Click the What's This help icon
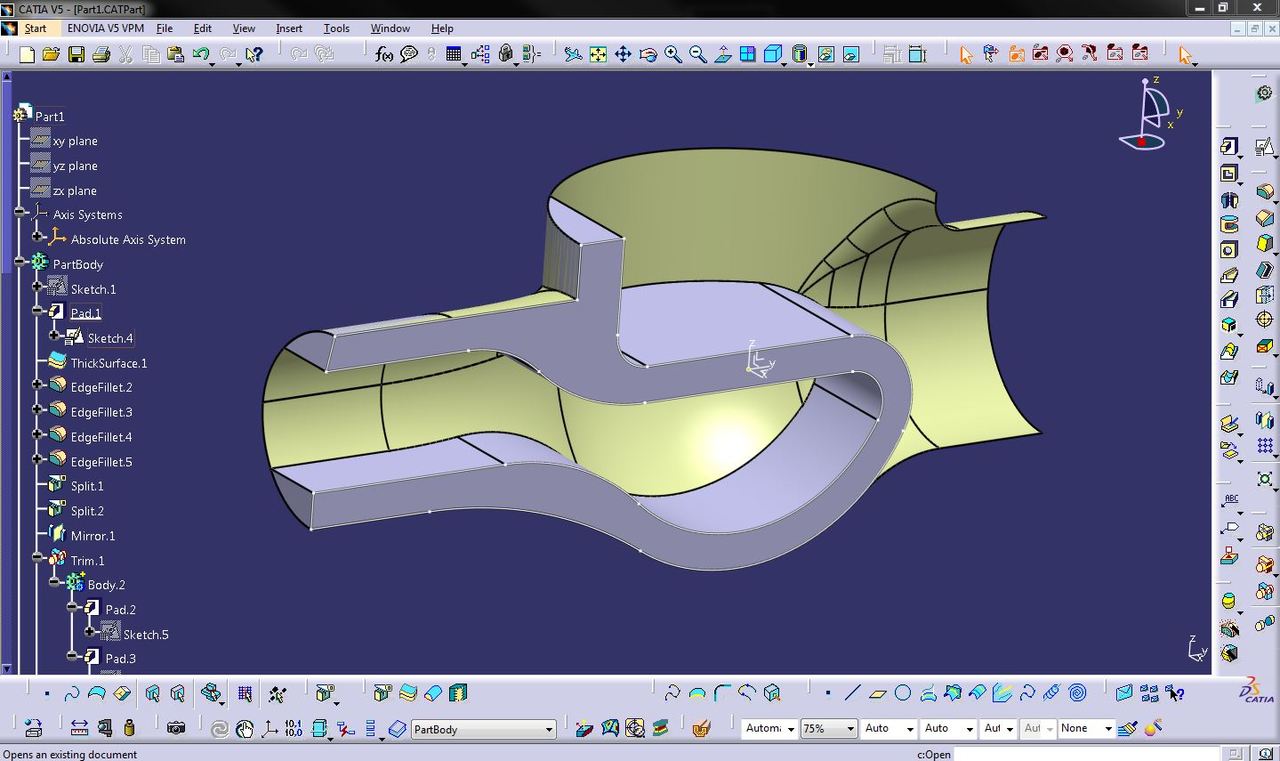 click(x=254, y=54)
